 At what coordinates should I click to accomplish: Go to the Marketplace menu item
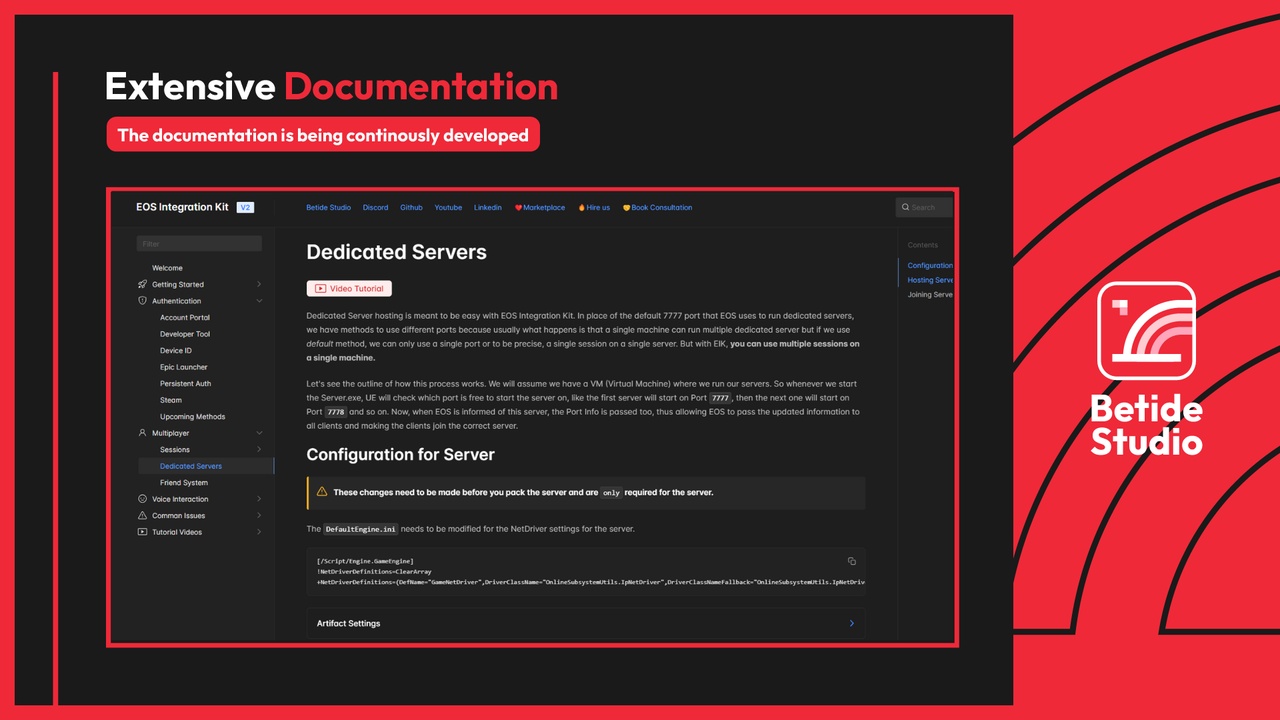[x=543, y=207]
